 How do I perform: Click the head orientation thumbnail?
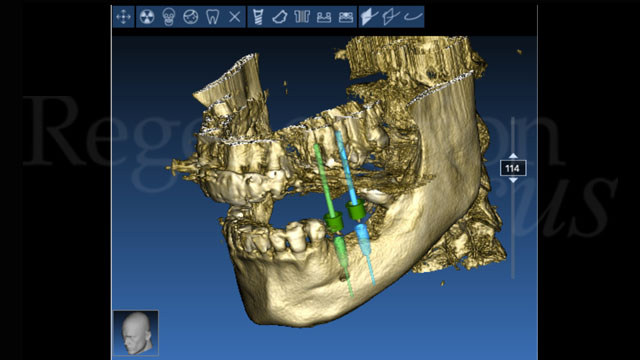pos(136,333)
